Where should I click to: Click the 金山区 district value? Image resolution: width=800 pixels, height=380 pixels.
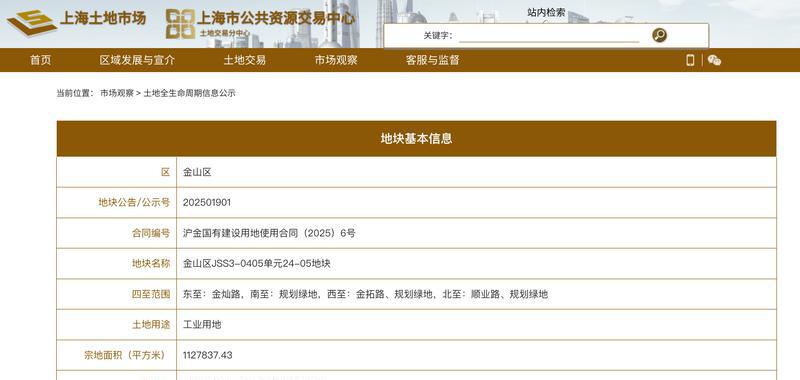[197, 172]
